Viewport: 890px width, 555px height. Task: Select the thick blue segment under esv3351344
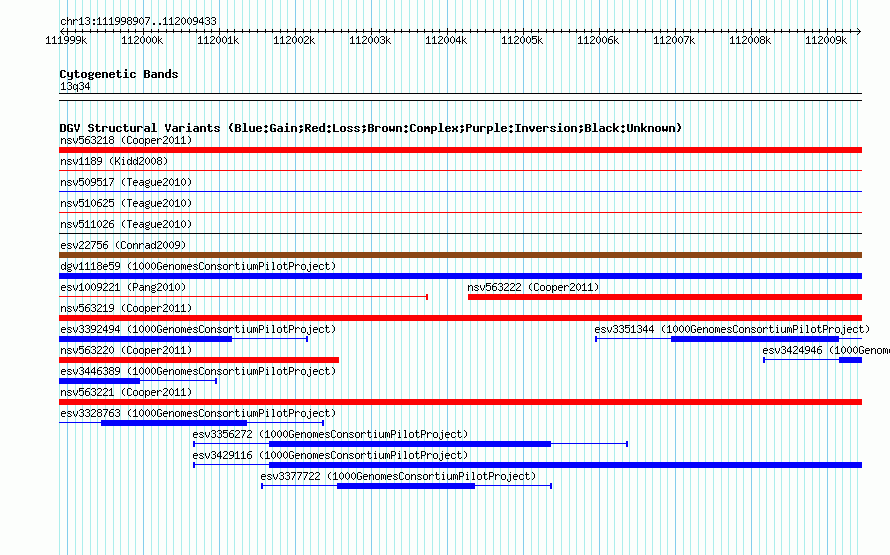tap(755, 339)
